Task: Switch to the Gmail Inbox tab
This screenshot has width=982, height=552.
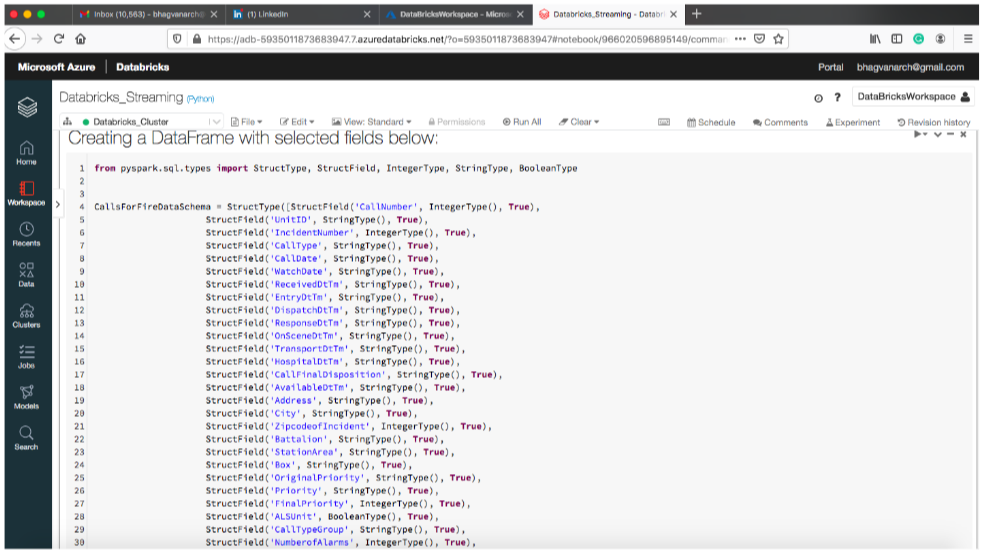Action: click(147, 14)
